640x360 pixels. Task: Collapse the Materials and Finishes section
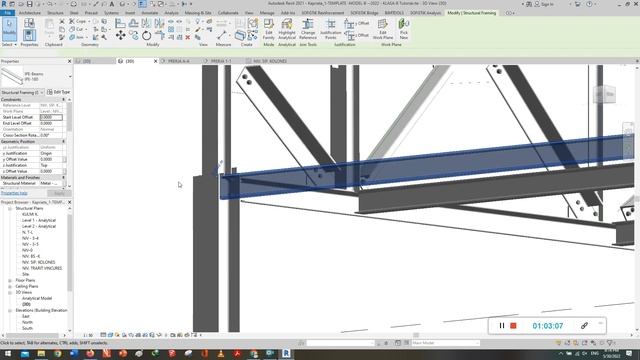(x=63, y=178)
